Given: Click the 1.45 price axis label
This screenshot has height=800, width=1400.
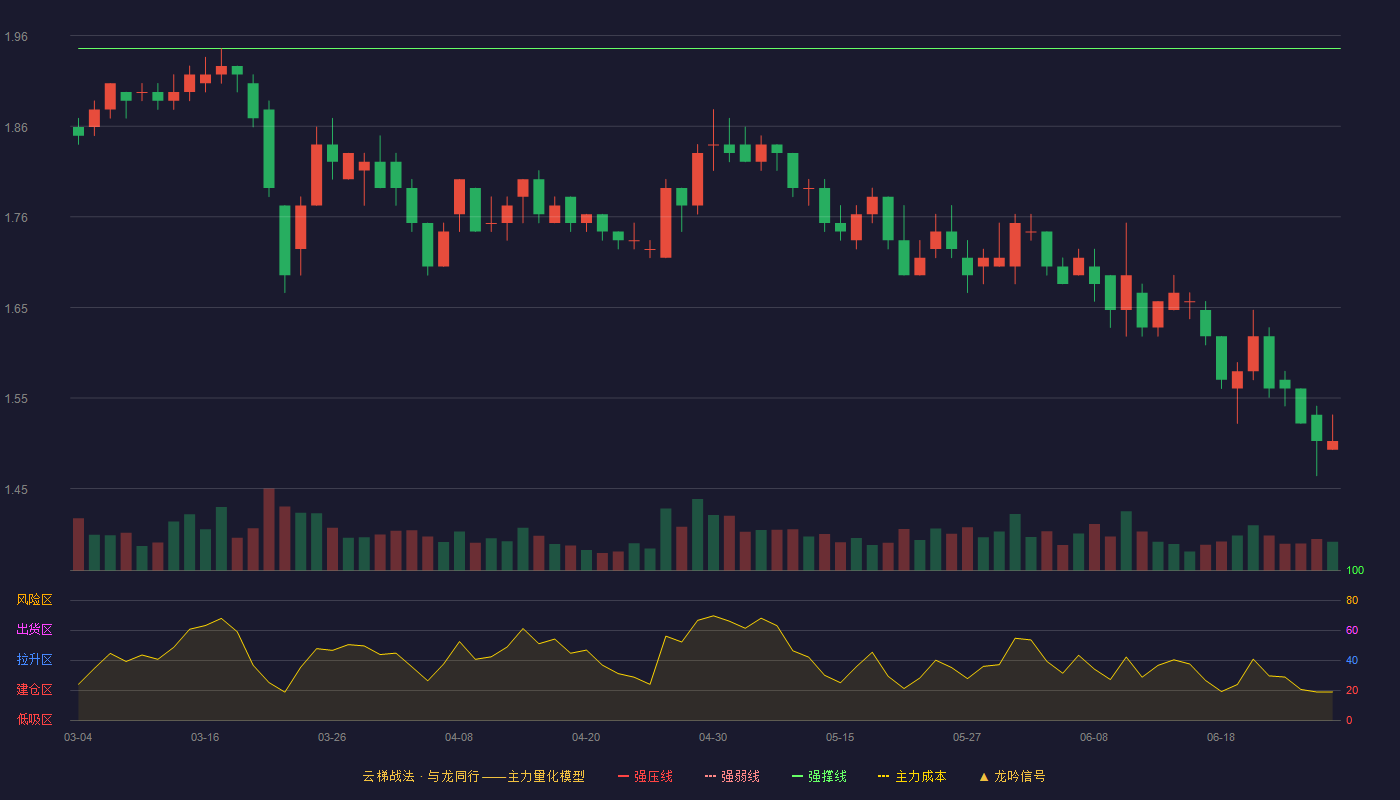Looking at the screenshot, I should [x=16, y=490].
